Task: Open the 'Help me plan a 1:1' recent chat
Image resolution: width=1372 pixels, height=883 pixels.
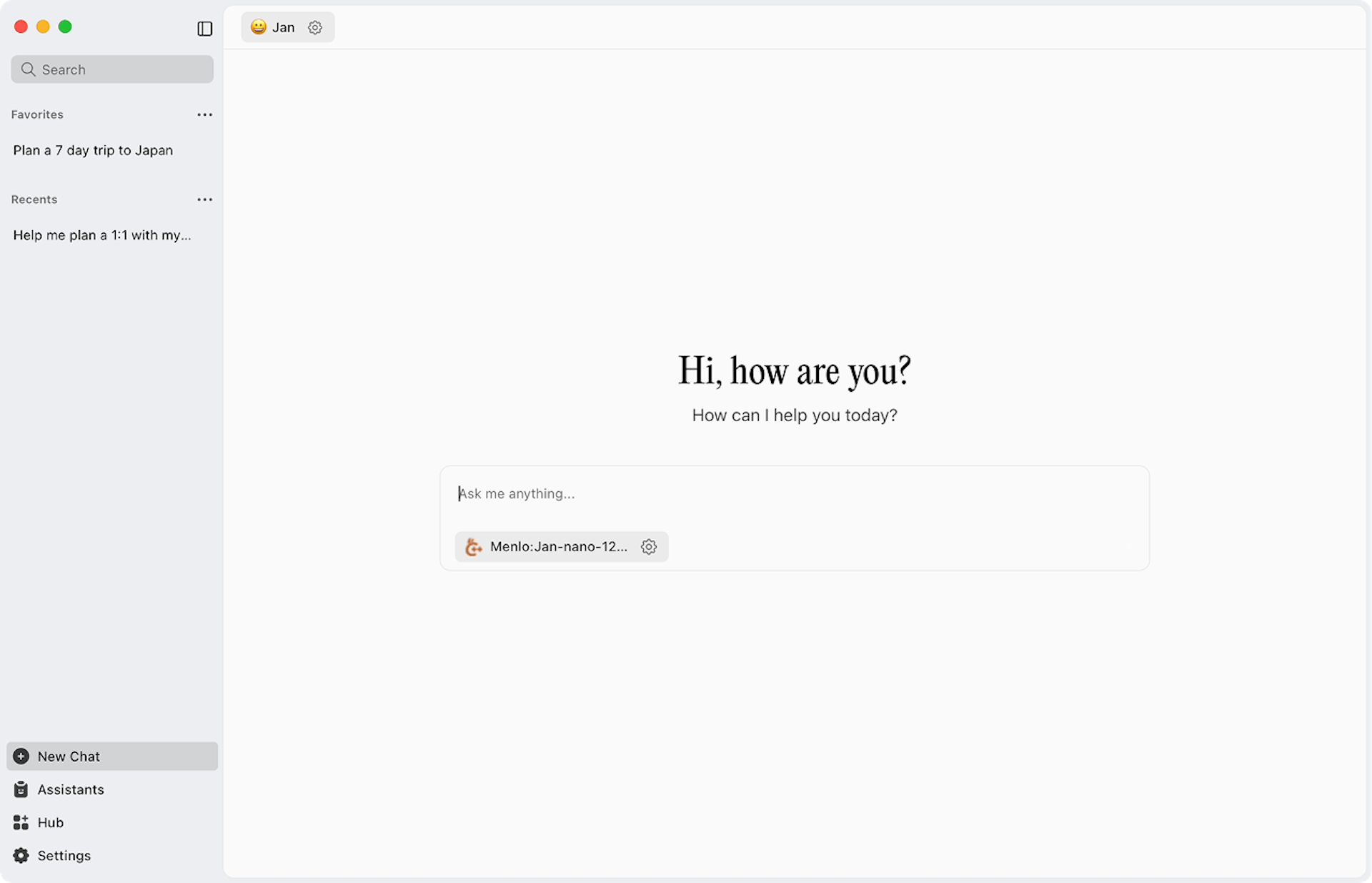Action: pyautogui.click(x=101, y=235)
